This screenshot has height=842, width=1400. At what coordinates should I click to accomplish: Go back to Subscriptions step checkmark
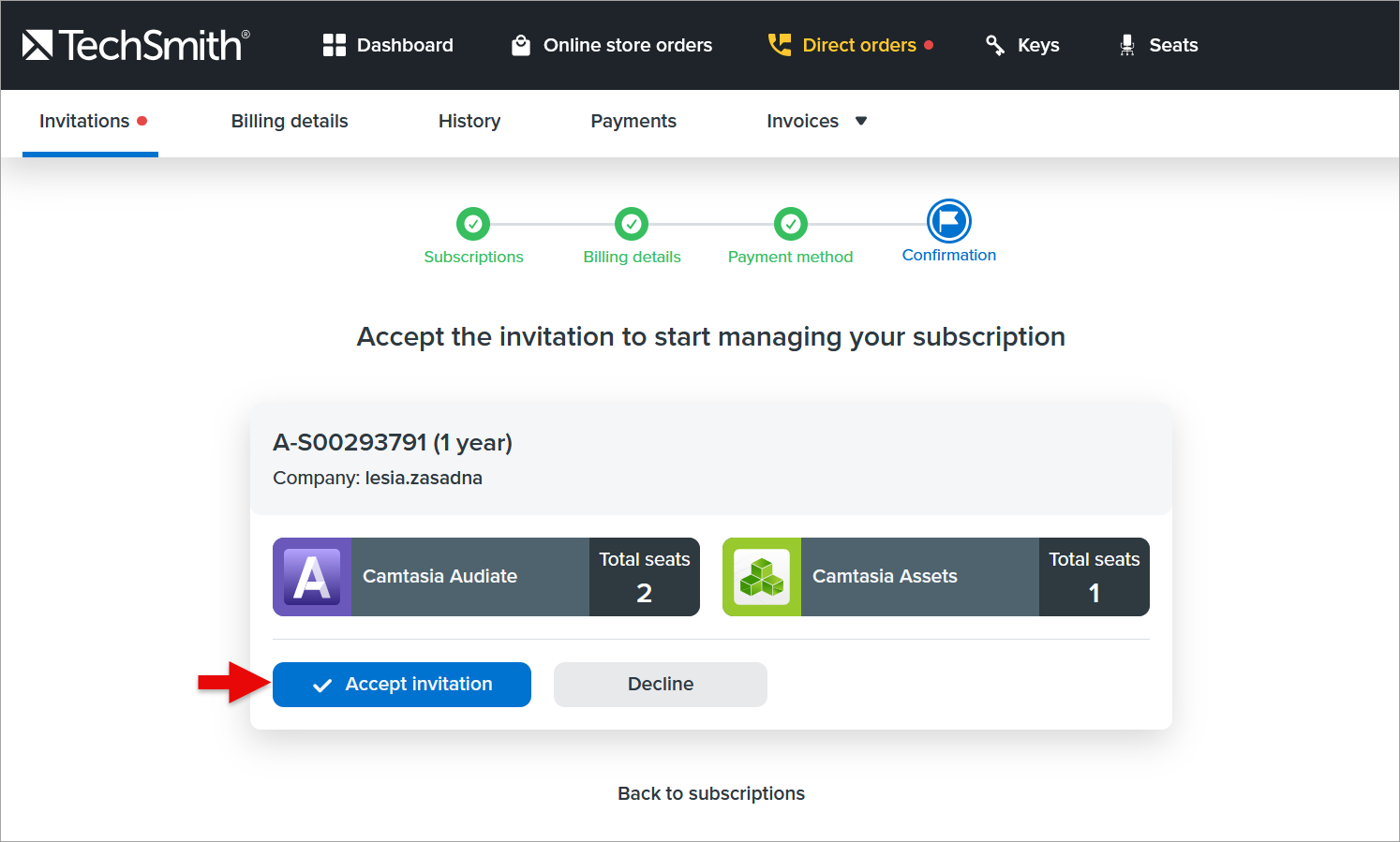[x=473, y=224]
